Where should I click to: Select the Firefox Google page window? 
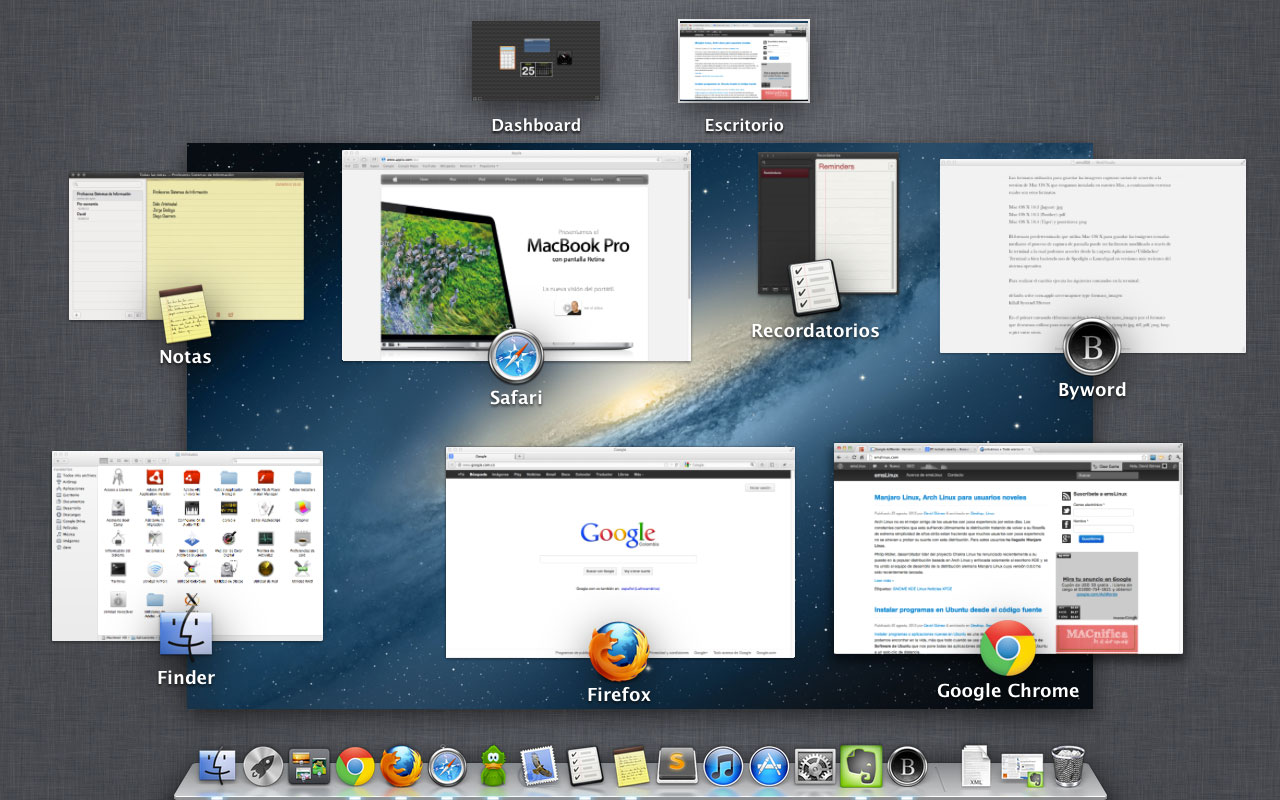620,552
